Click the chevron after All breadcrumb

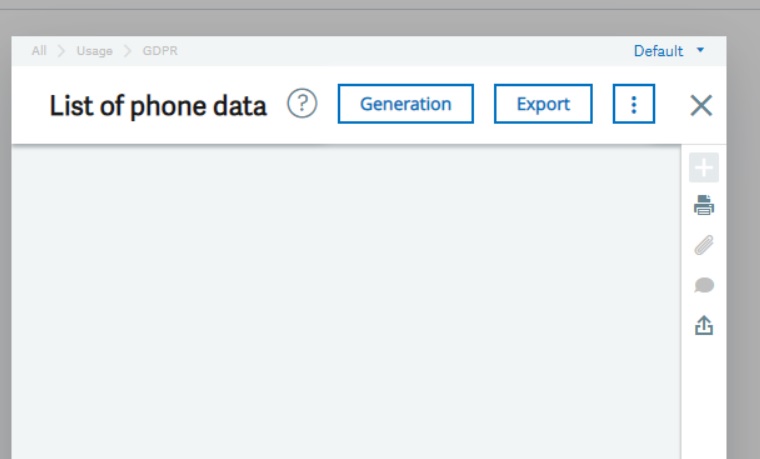[61, 51]
